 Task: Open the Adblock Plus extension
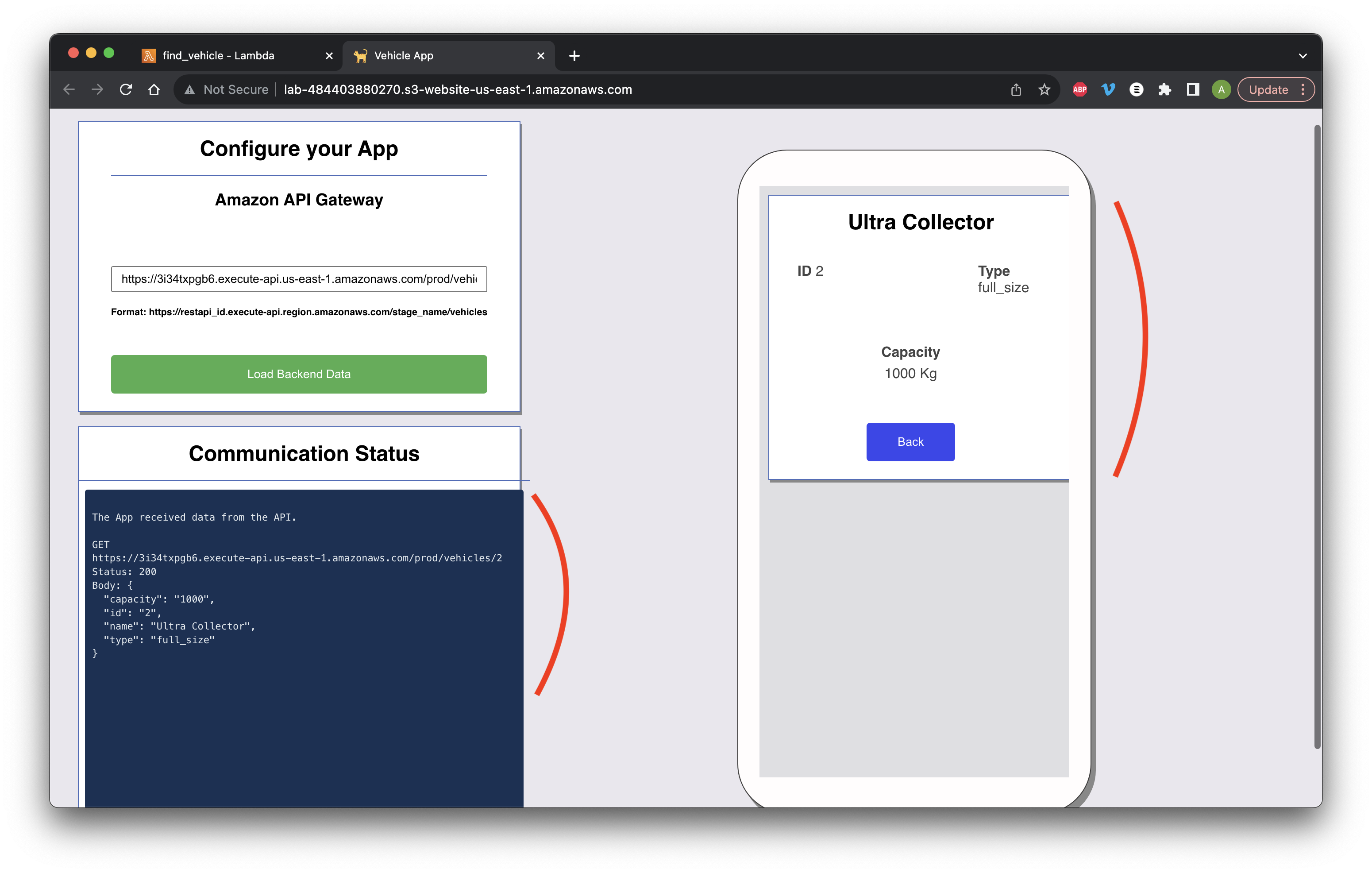[x=1080, y=89]
